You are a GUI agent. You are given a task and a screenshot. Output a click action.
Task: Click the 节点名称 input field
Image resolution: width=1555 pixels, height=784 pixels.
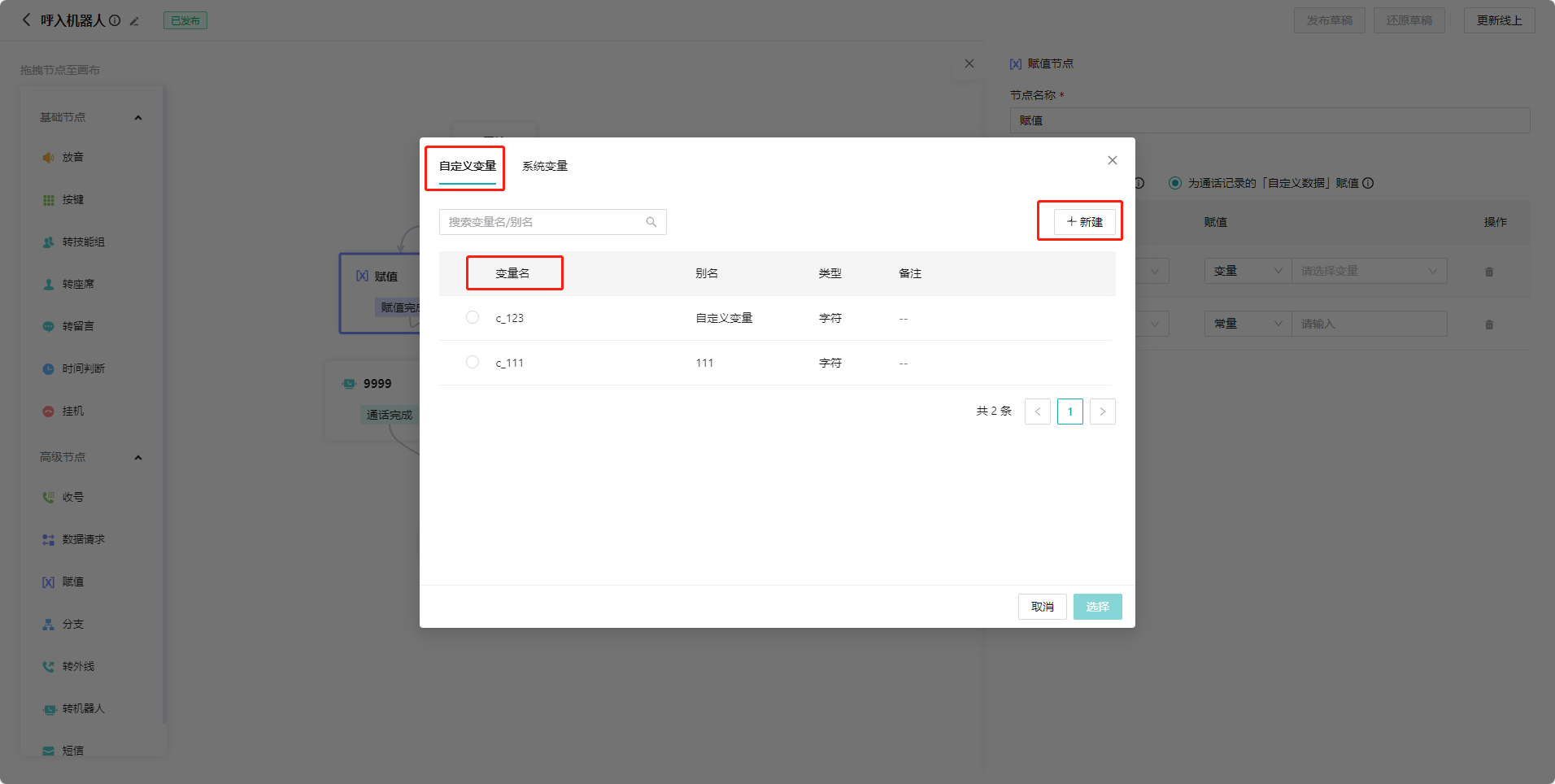1270,120
